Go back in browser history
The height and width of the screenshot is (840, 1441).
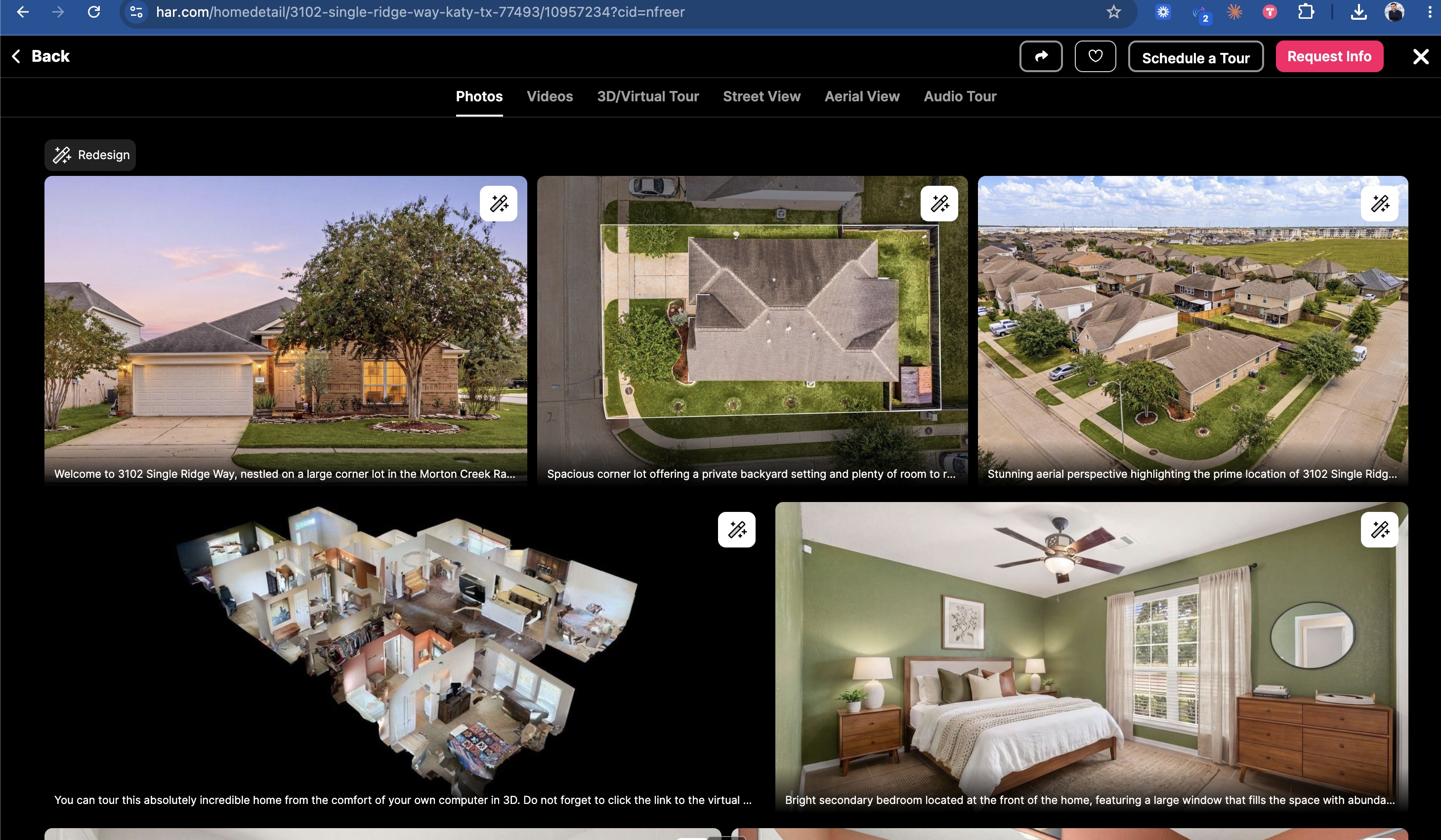click(x=23, y=12)
